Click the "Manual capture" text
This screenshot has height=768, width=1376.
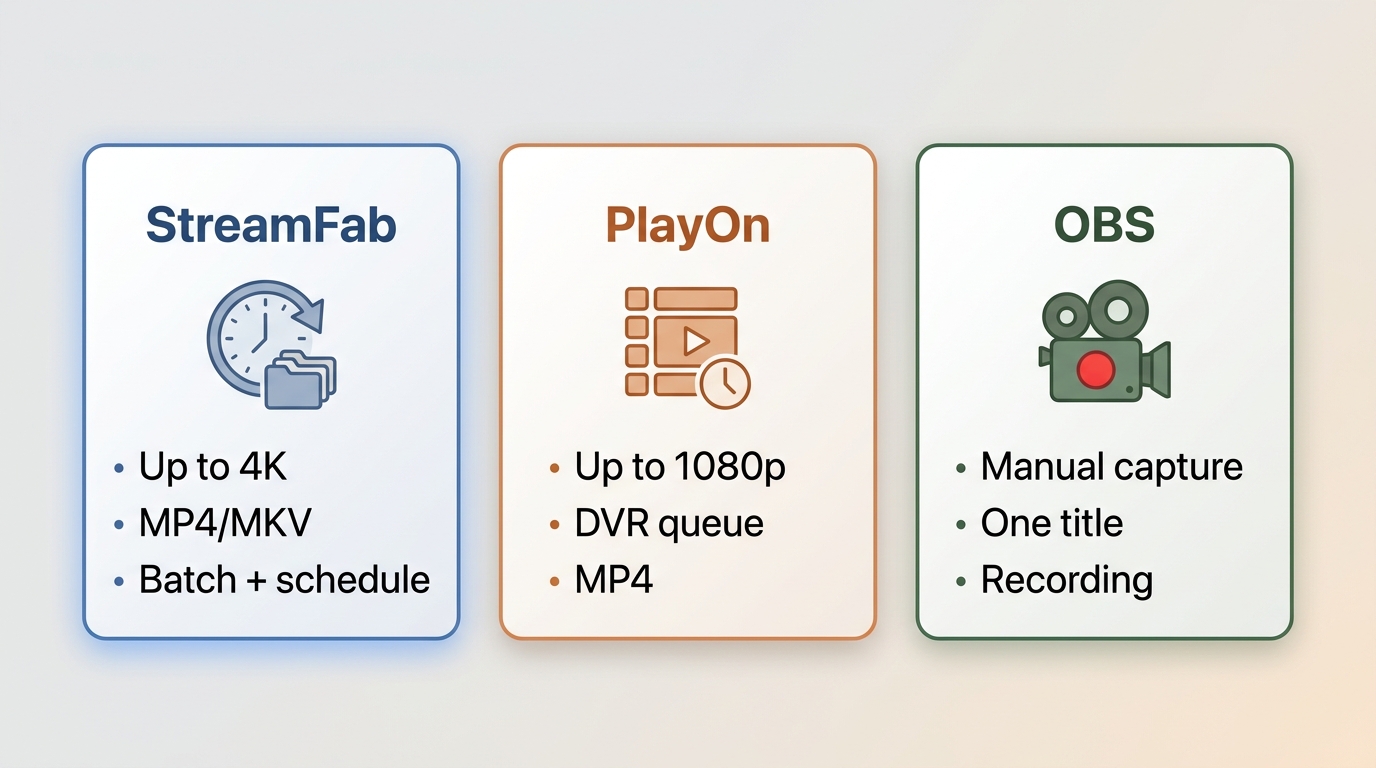(x=1112, y=467)
